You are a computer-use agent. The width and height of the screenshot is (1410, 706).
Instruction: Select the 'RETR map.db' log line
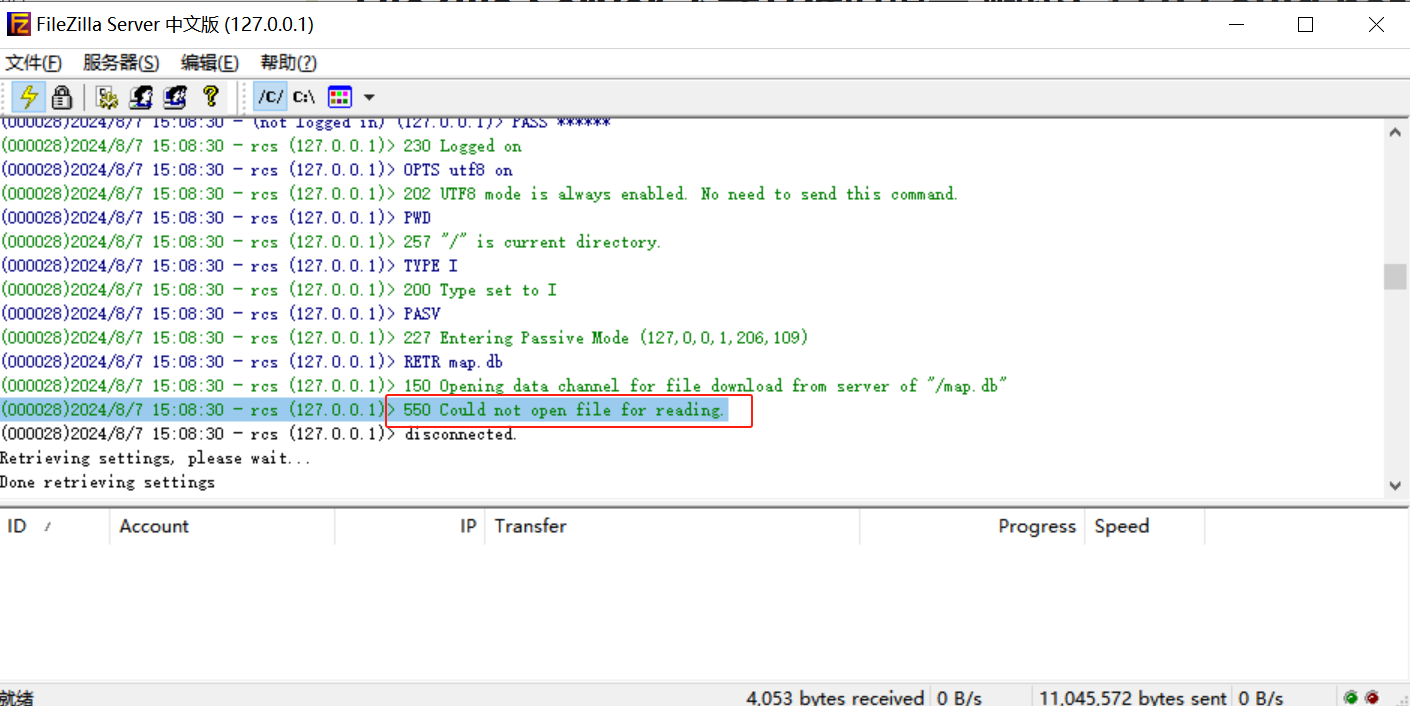point(252,362)
